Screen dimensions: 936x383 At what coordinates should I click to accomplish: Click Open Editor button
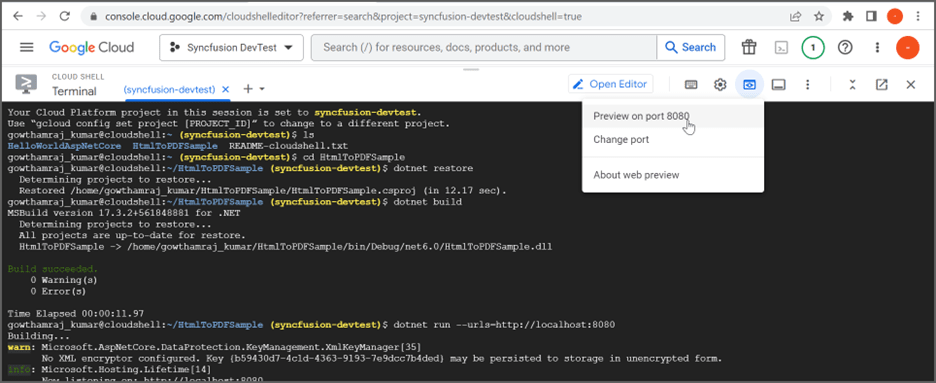(x=610, y=84)
